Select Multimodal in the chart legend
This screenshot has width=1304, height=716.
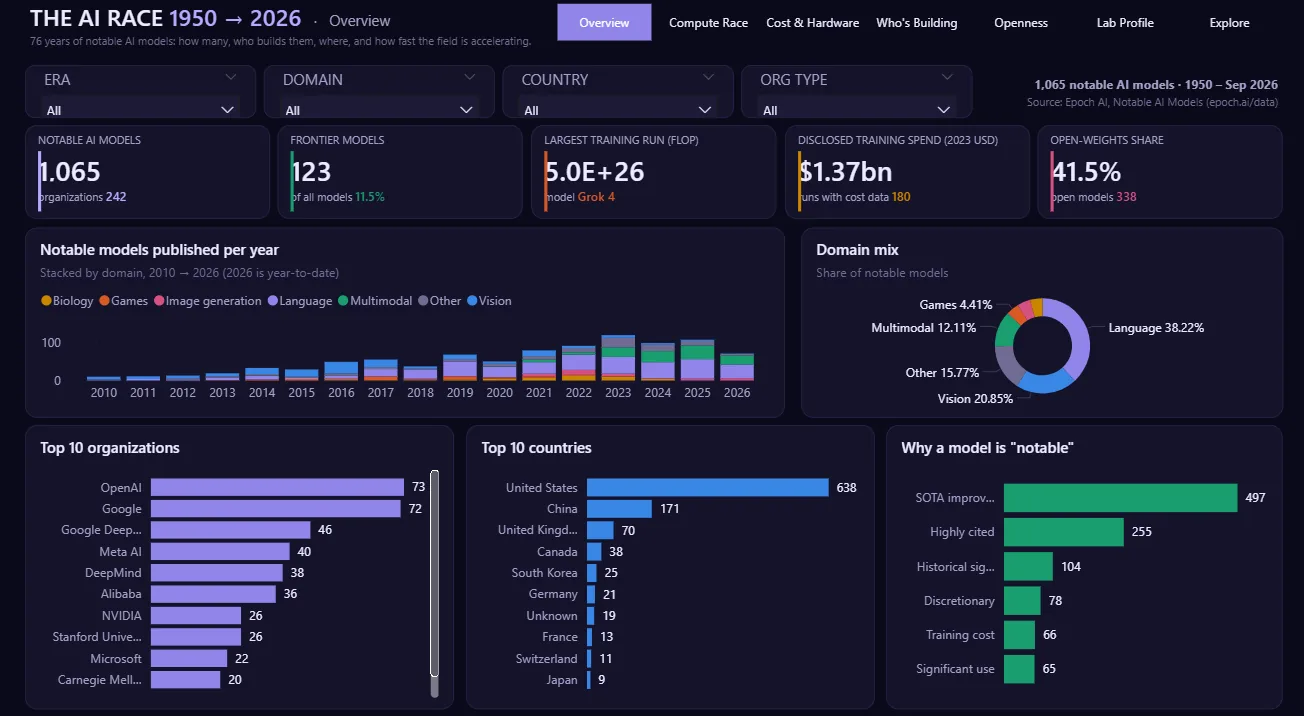click(375, 301)
